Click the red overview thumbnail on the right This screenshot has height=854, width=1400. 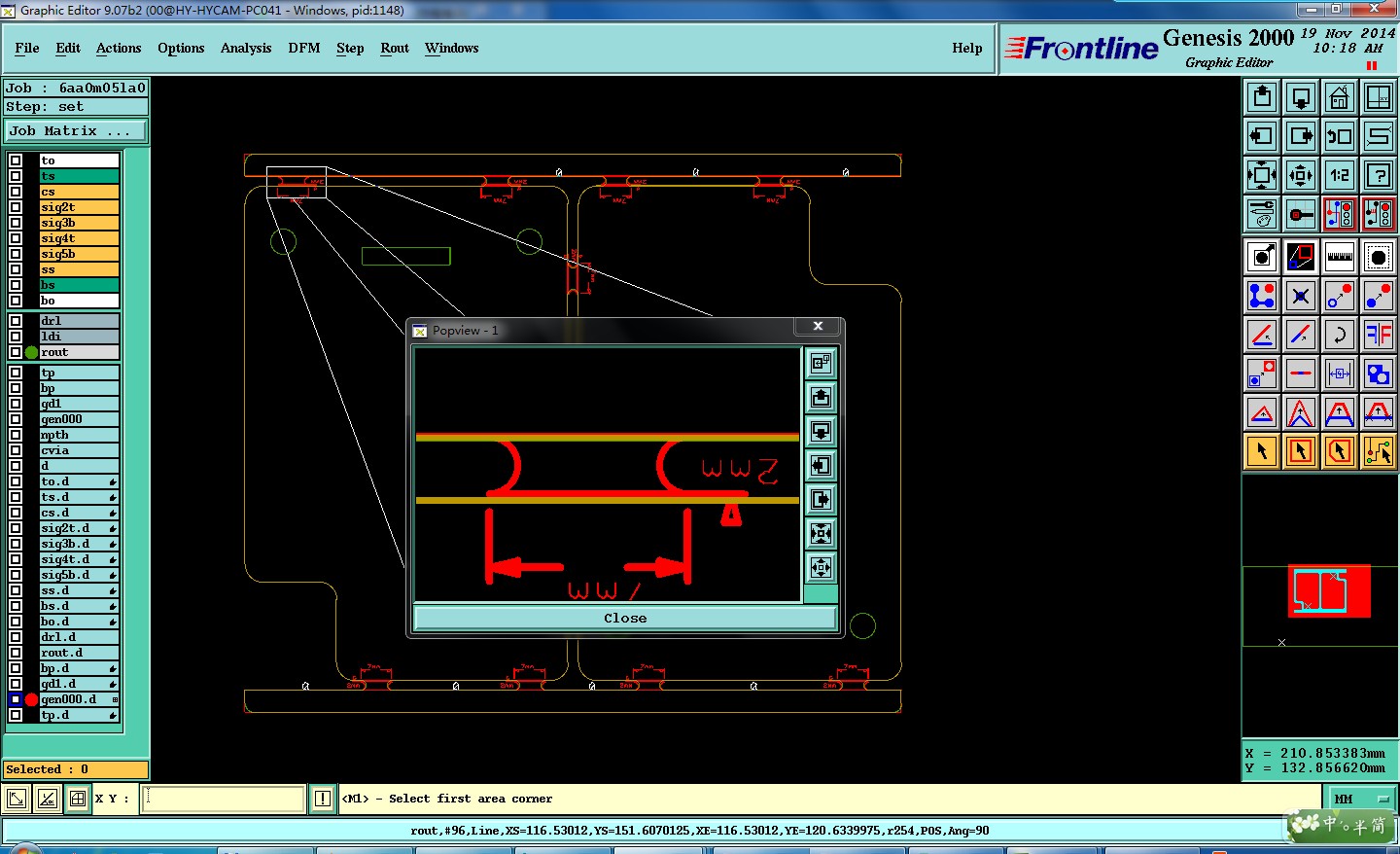(1330, 590)
